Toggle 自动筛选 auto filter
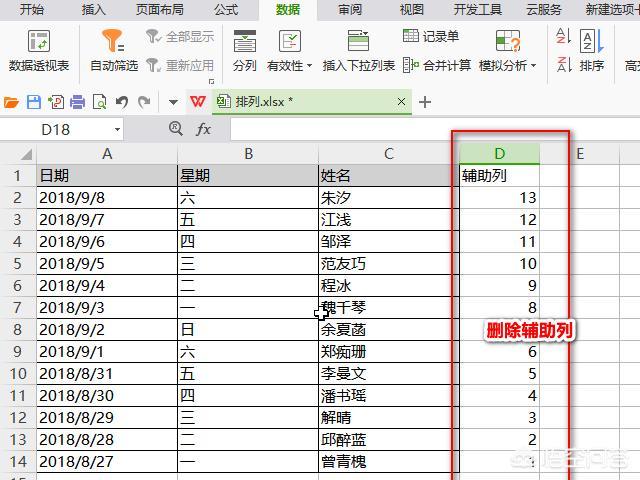The height and width of the screenshot is (480, 640). pyautogui.click(x=113, y=51)
